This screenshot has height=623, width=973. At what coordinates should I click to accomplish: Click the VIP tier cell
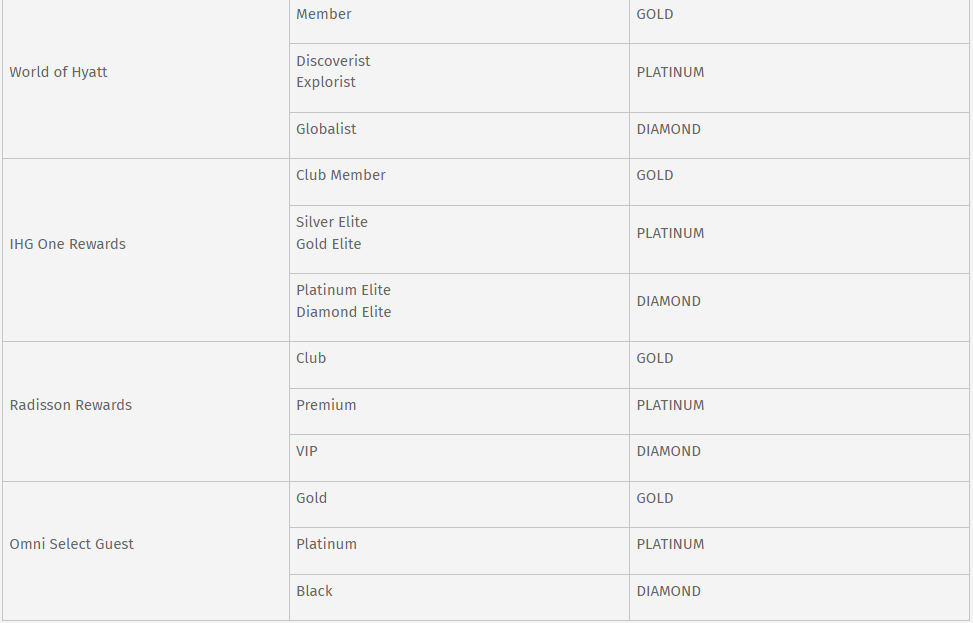(307, 451)
